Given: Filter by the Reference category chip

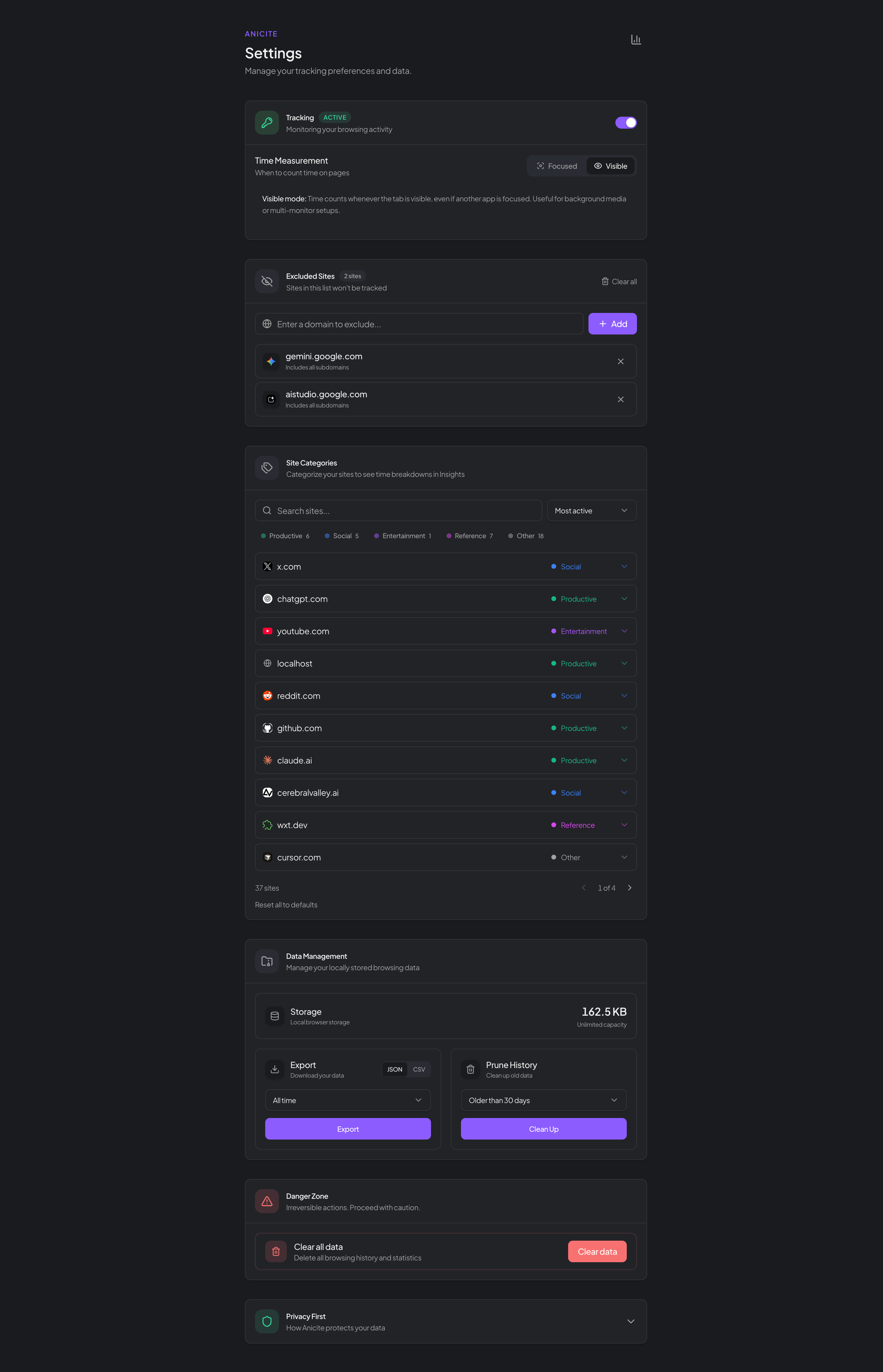Looking at the screenshot, I should [x=470, y=536].
